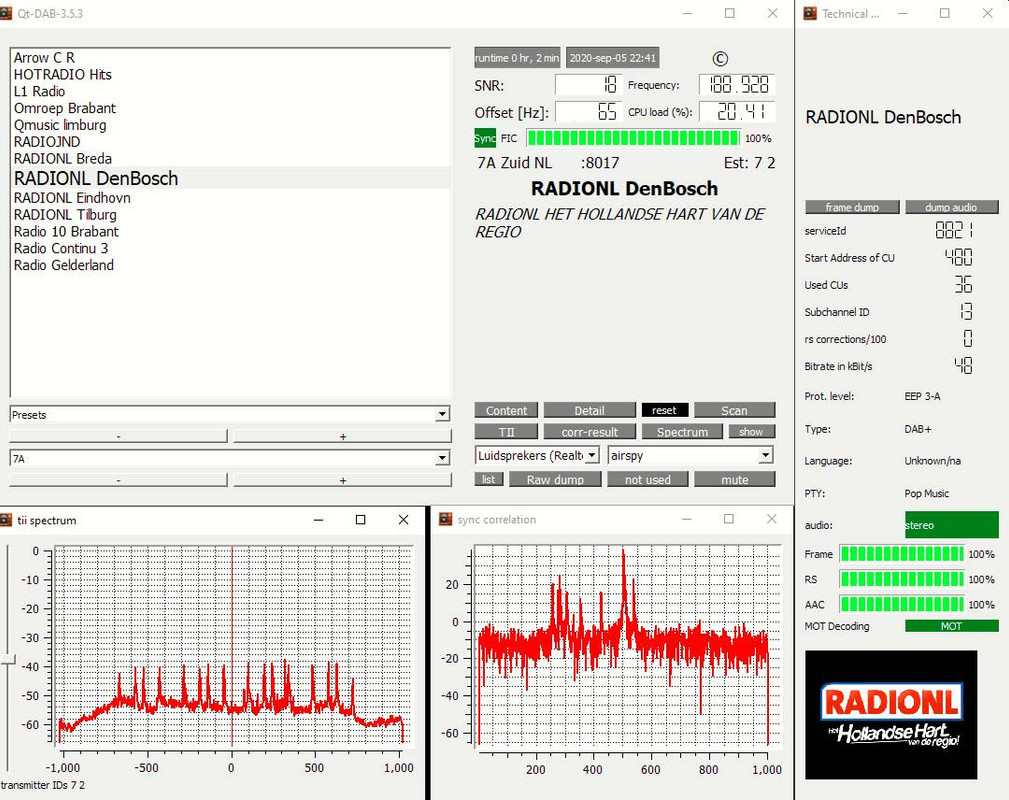The image size is (1009, 800).
Task: Maximize the tii spectrum window
Action: [x=360, y=519]
